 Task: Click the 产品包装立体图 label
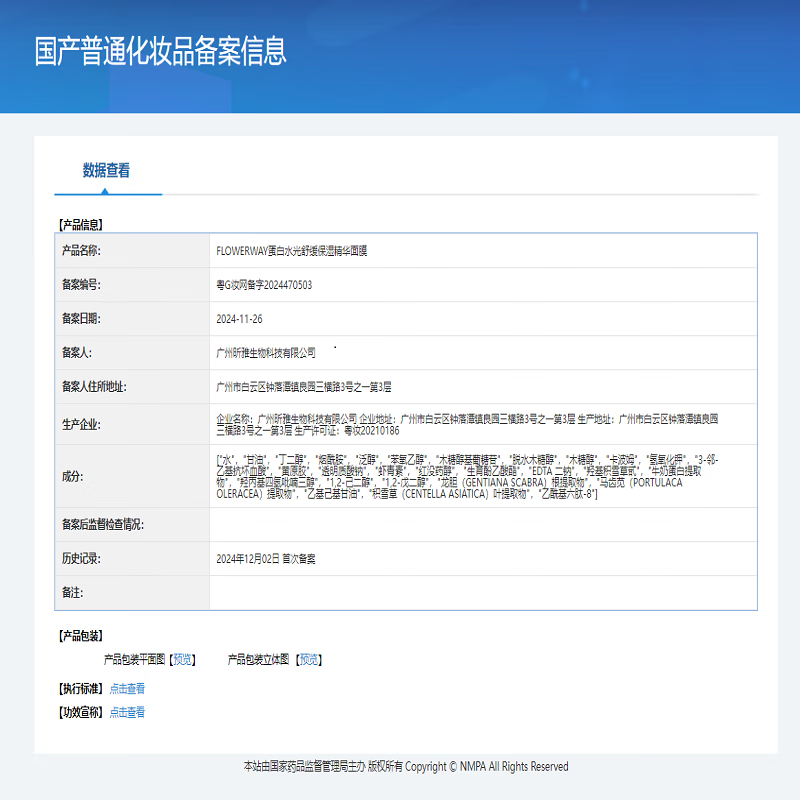tap(259, 660)
